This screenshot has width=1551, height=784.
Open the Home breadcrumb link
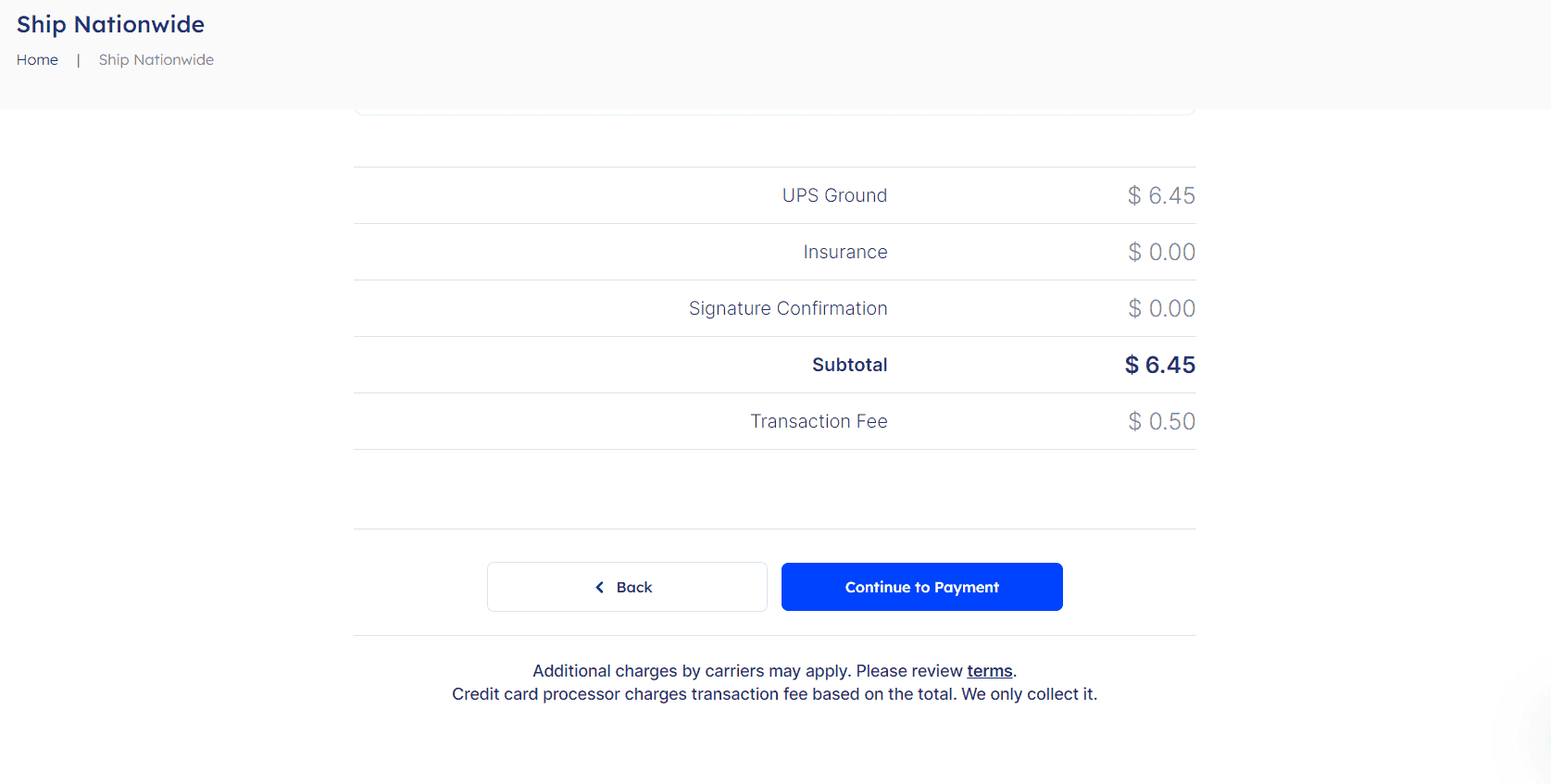pyautogui.click(x=37, y=59)
